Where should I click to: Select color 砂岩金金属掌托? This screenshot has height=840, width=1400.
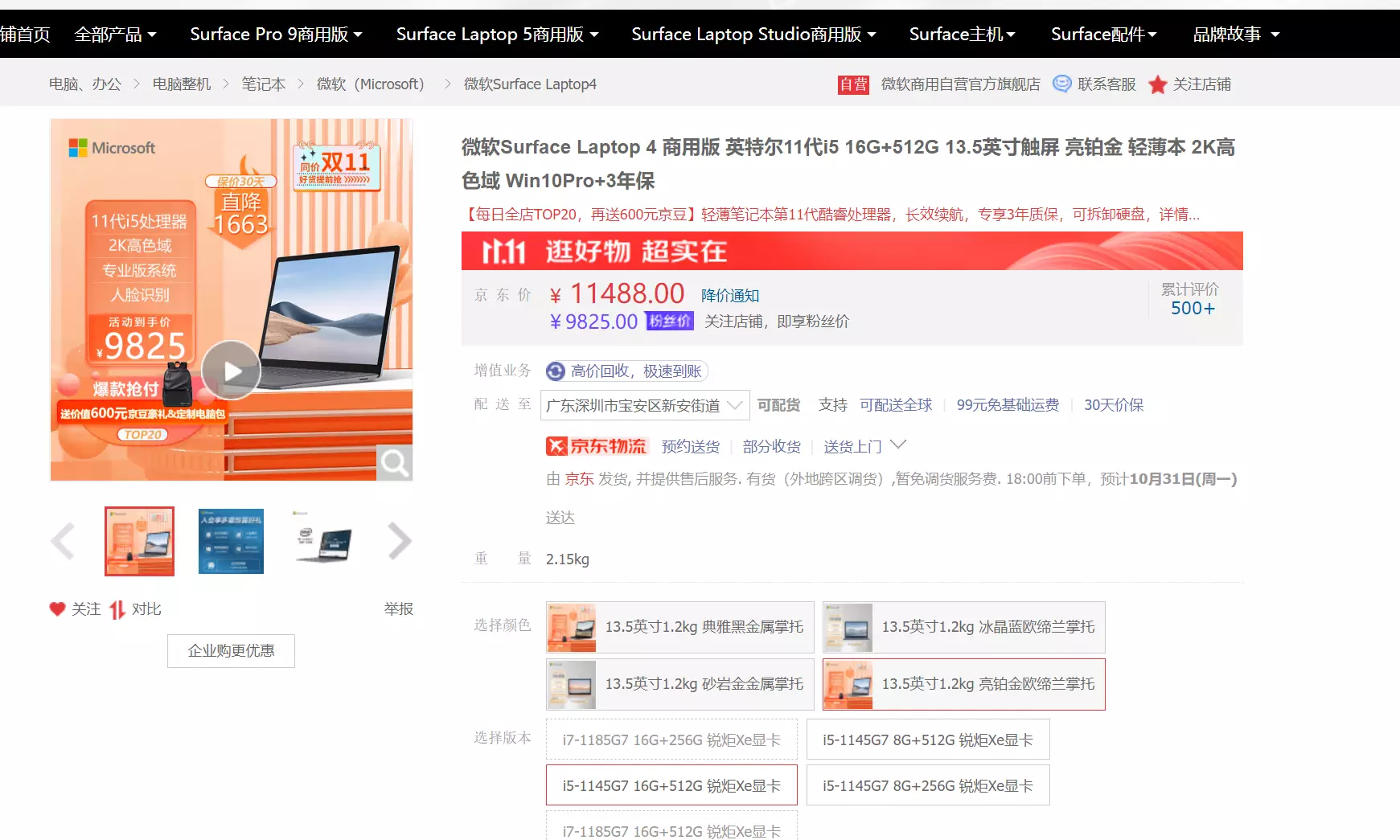(679, 684)
